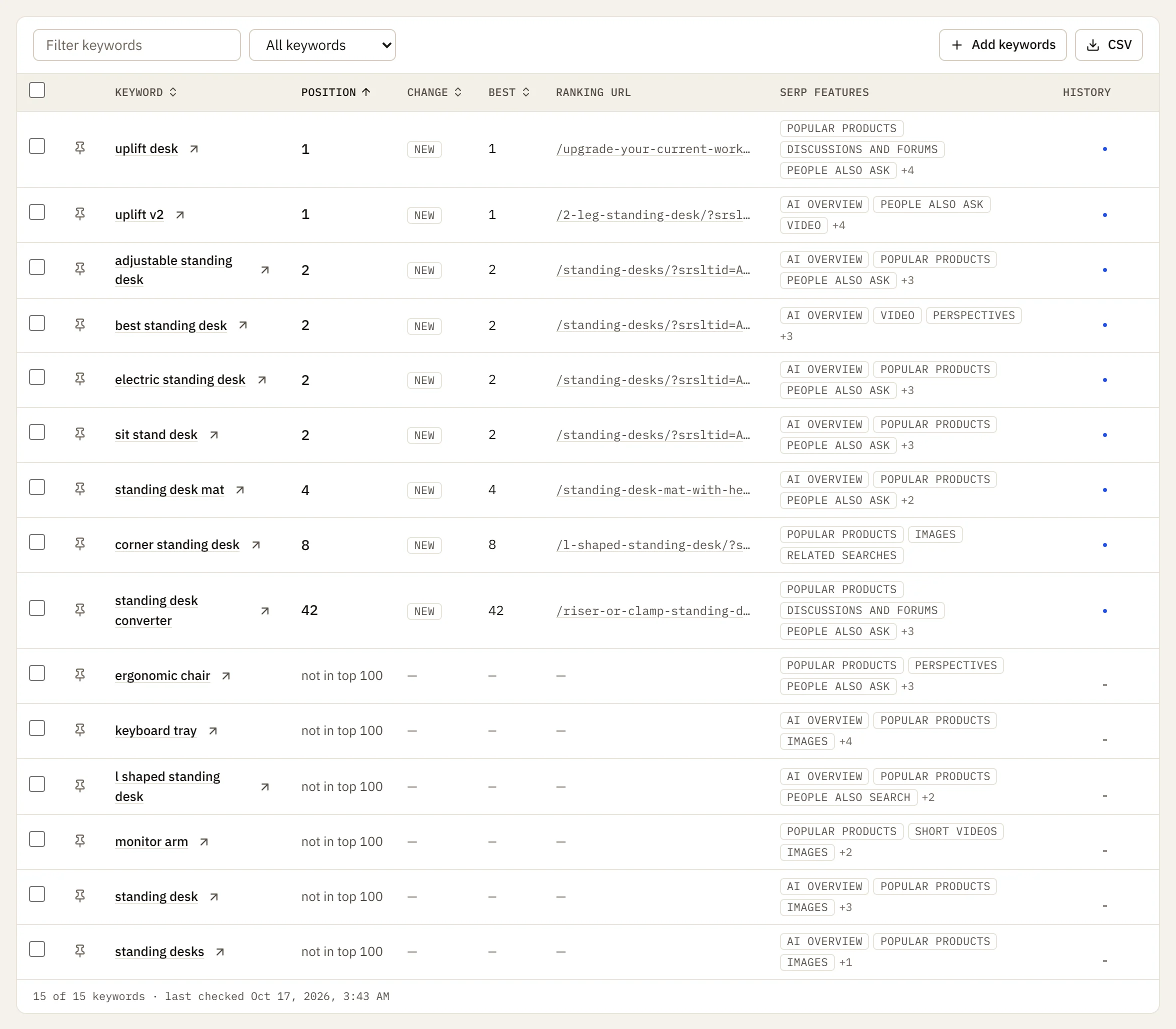
Task: Select the ergonomic chair row checkbox
Action: tap(37, 673)
